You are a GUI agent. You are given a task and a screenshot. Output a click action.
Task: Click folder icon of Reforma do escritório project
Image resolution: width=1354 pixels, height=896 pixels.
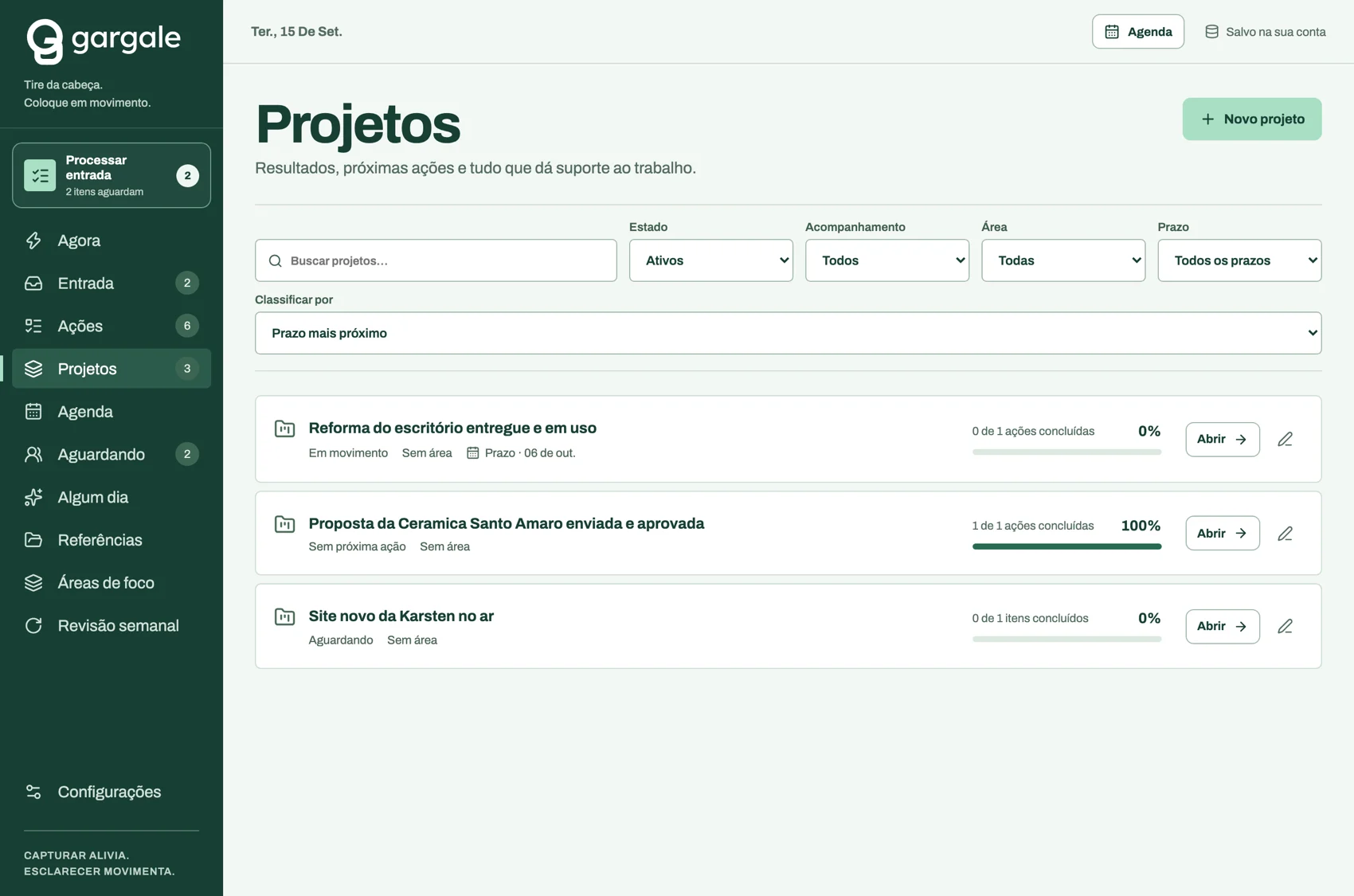284,428
